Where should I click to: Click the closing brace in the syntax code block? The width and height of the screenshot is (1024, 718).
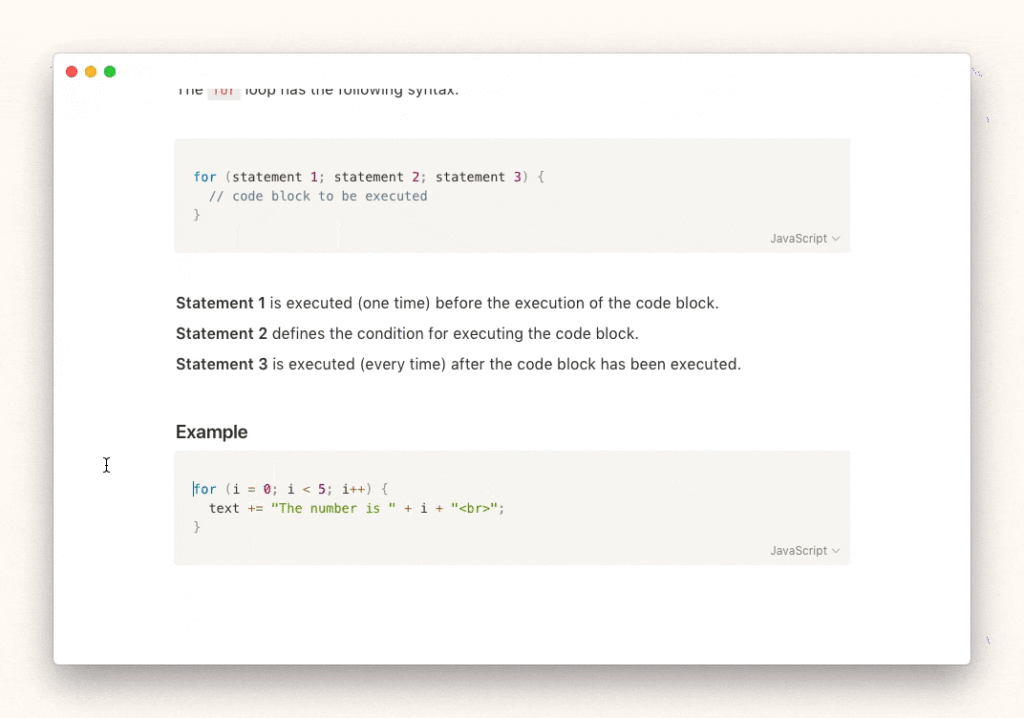pyautogui.click(x=197, y=215)
